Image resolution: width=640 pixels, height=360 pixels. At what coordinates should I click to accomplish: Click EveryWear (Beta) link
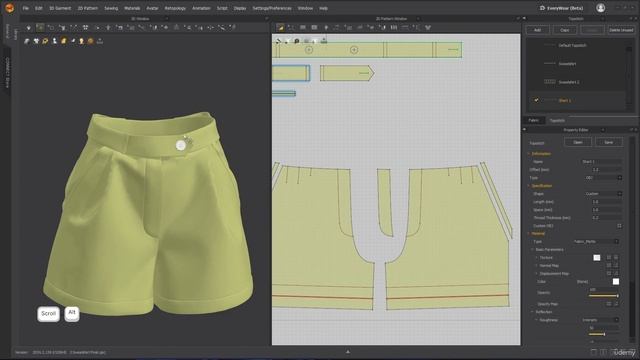pyautogui.click(x=561, y=8)
